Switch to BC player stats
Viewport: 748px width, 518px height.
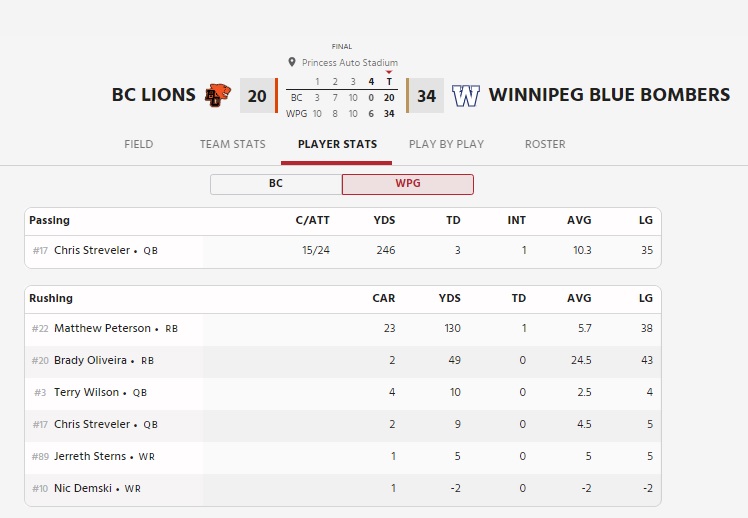(x=276, y=184)
